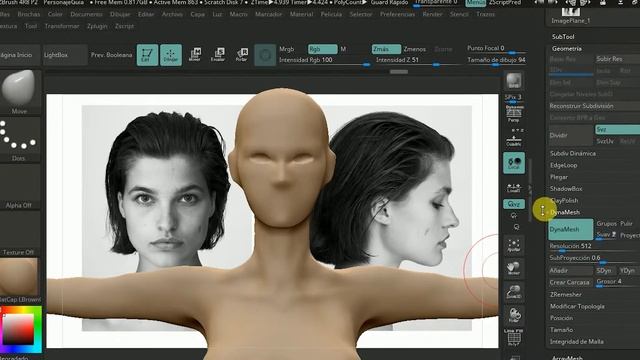Open the Transformar menu

tap(62, 26)
